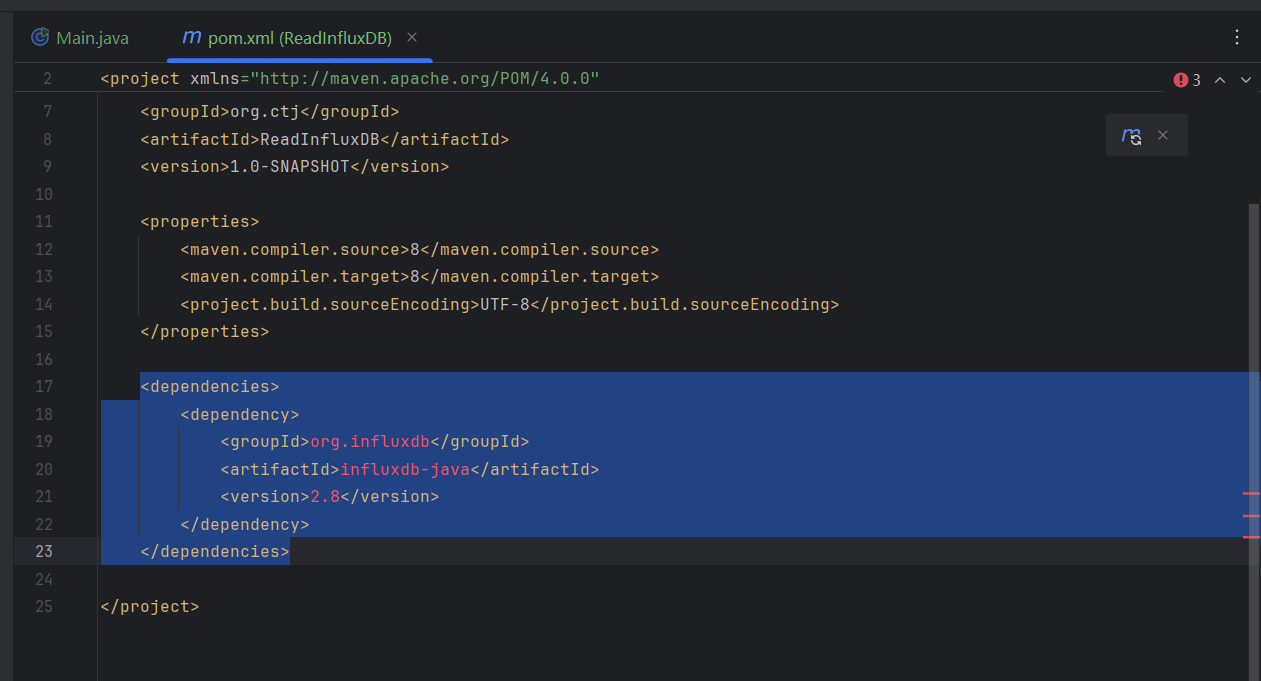
Task: Place cursor on the dependencies opening tag
Action: 210,386
